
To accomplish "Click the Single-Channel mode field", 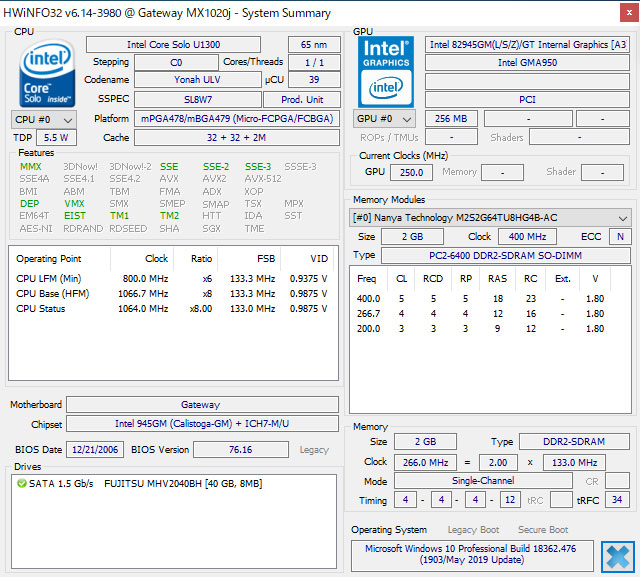I will coord(483,481).
